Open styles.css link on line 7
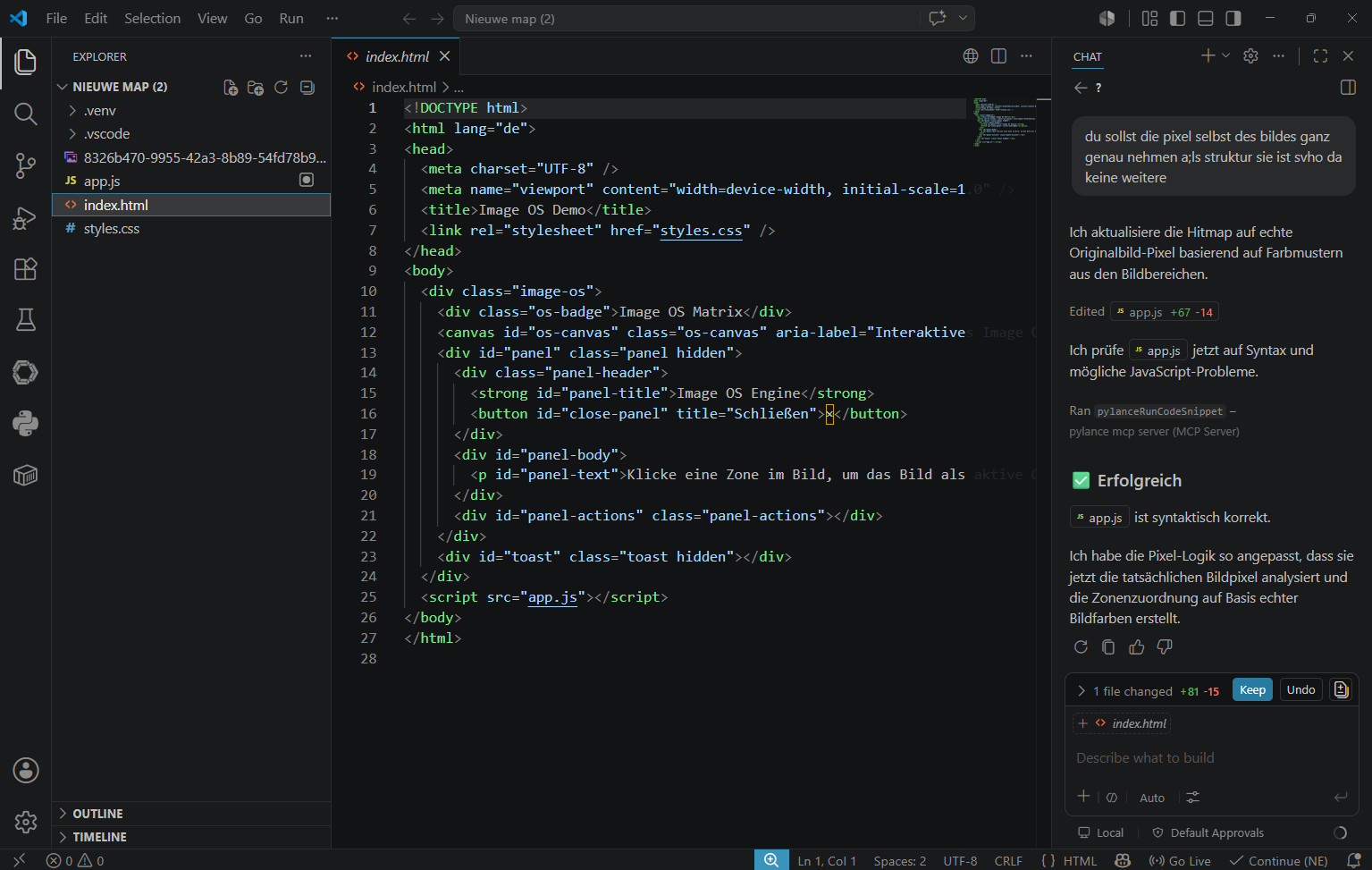Image resolution: width=1372 pixels, height=870 pixels. (x=702, y=230)
